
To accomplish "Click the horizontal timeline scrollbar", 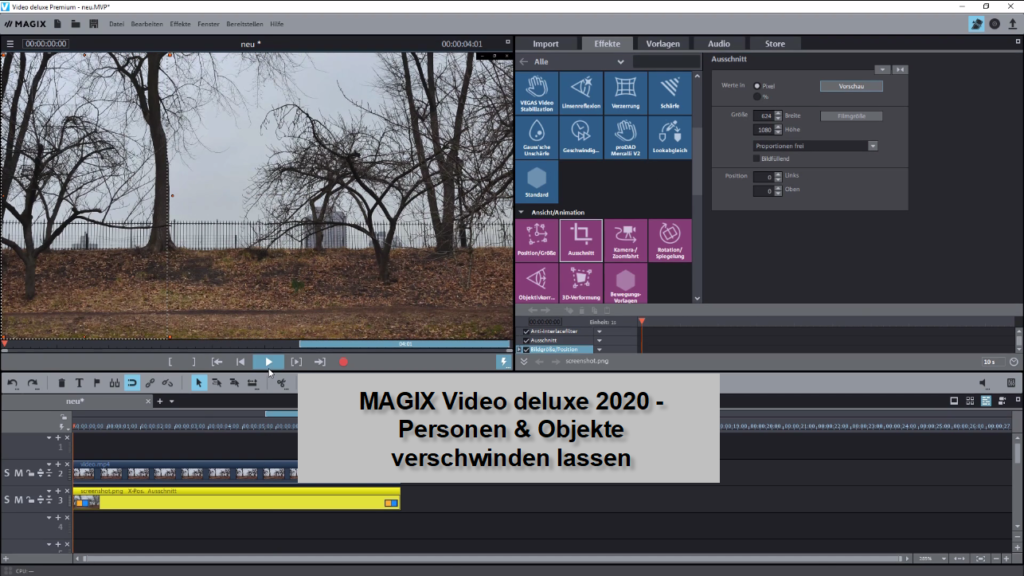I will click(491, 559).
